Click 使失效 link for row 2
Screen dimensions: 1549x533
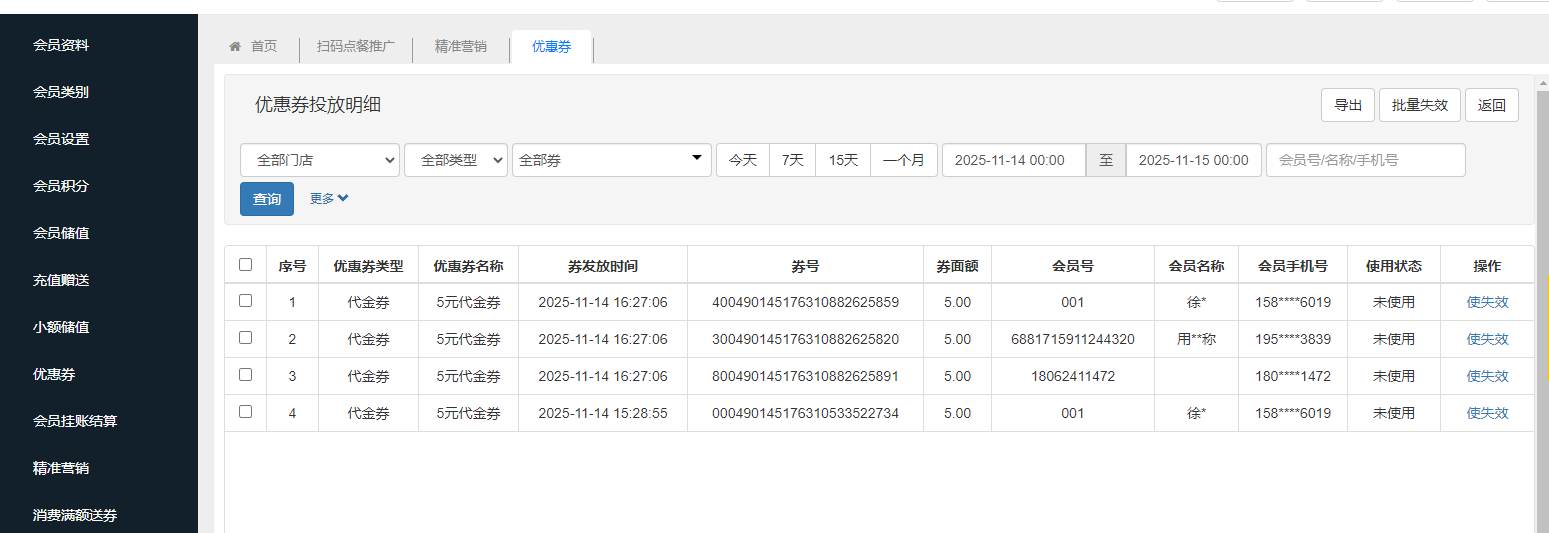[1487, 339]
